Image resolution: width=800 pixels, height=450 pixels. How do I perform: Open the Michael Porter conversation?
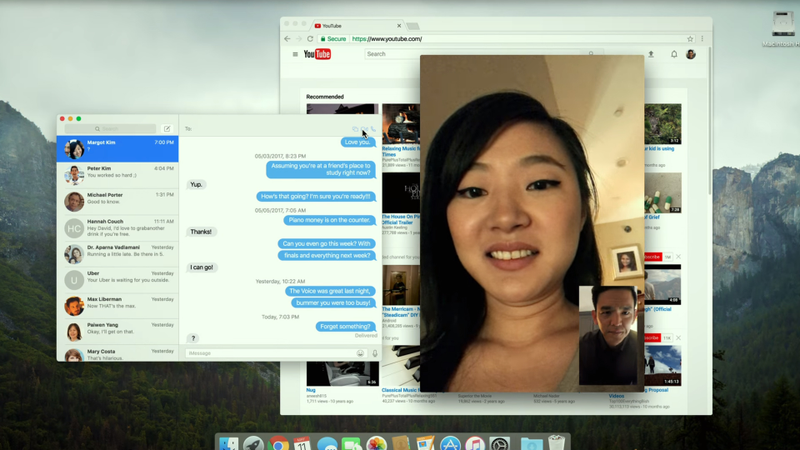point(117,202)
